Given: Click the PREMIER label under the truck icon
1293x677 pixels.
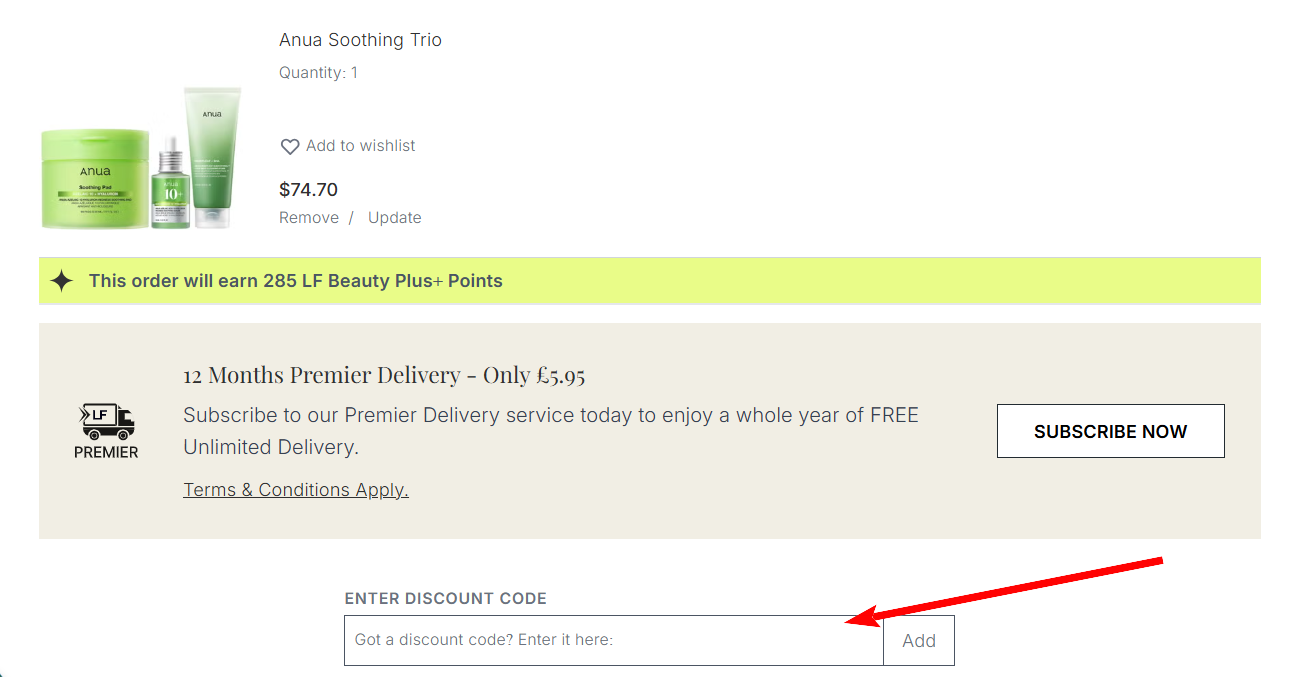Looking at the screenshot, I should point(105,451).
